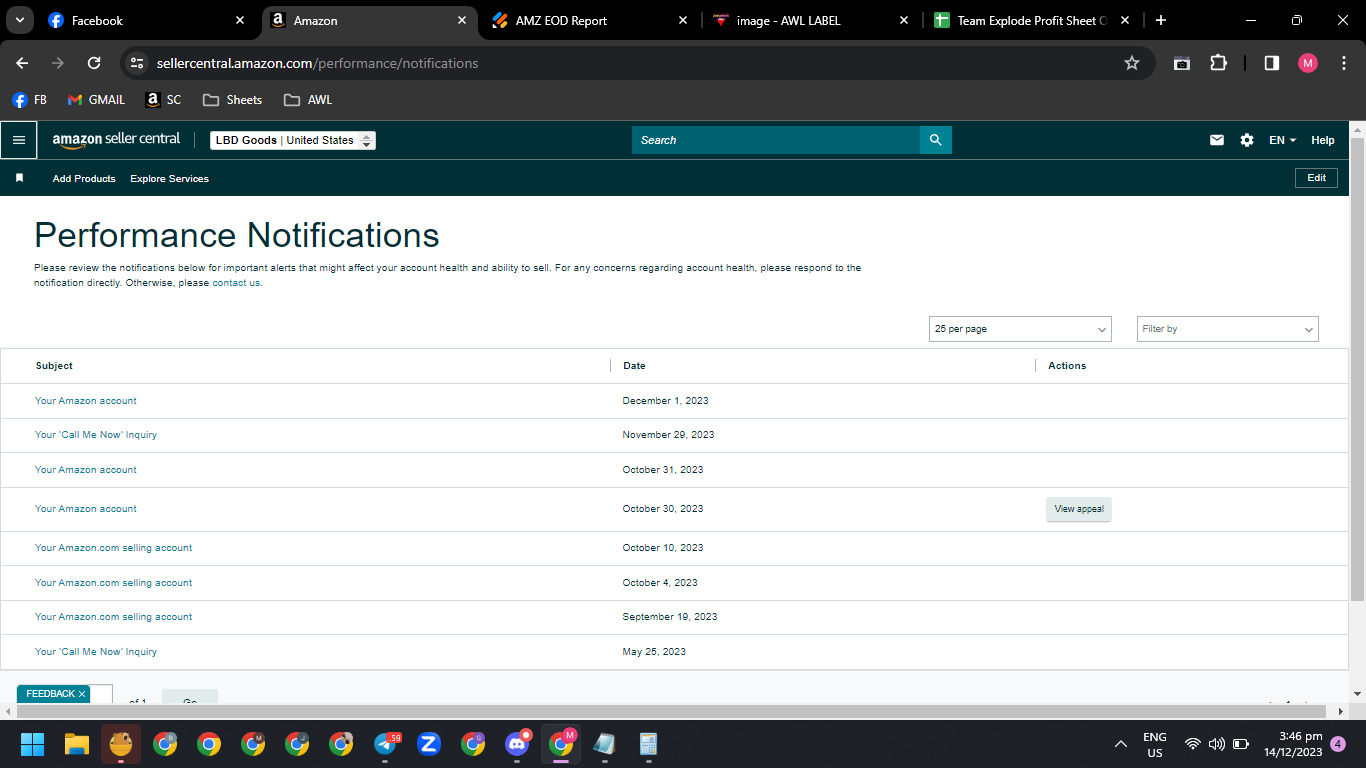Click the Explore Services link
The image size is (1366, 768).
[169, 178]
